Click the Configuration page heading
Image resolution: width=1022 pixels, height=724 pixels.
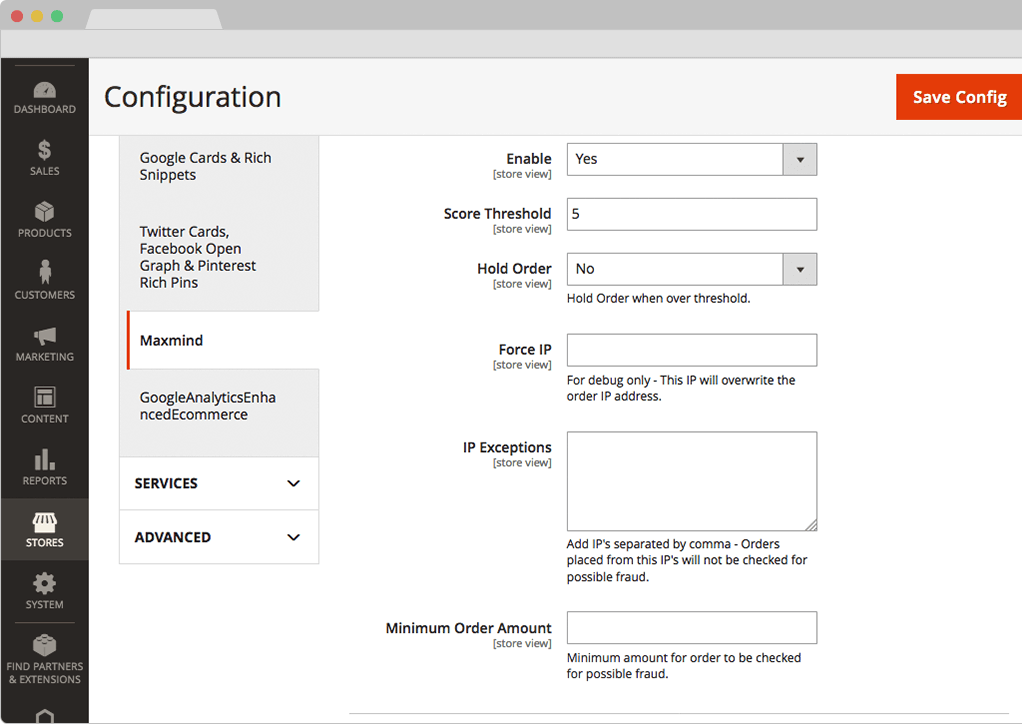pos(192,97)
